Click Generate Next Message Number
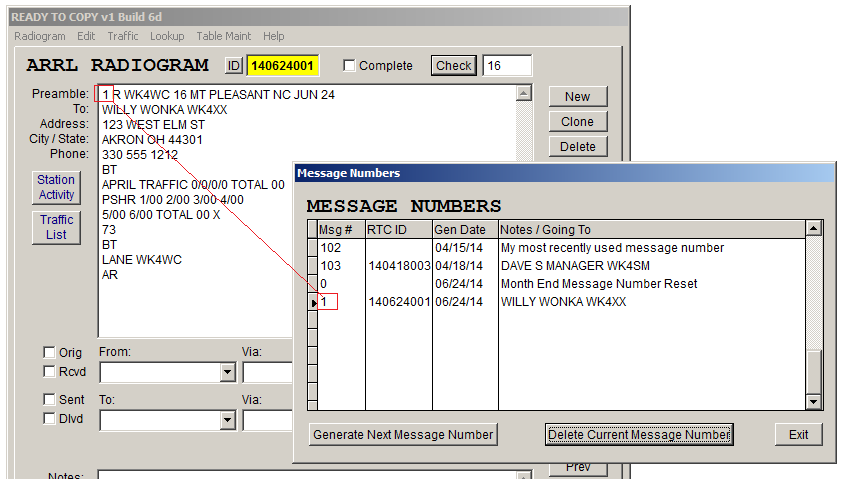847x479 pixels. point(403,435)
